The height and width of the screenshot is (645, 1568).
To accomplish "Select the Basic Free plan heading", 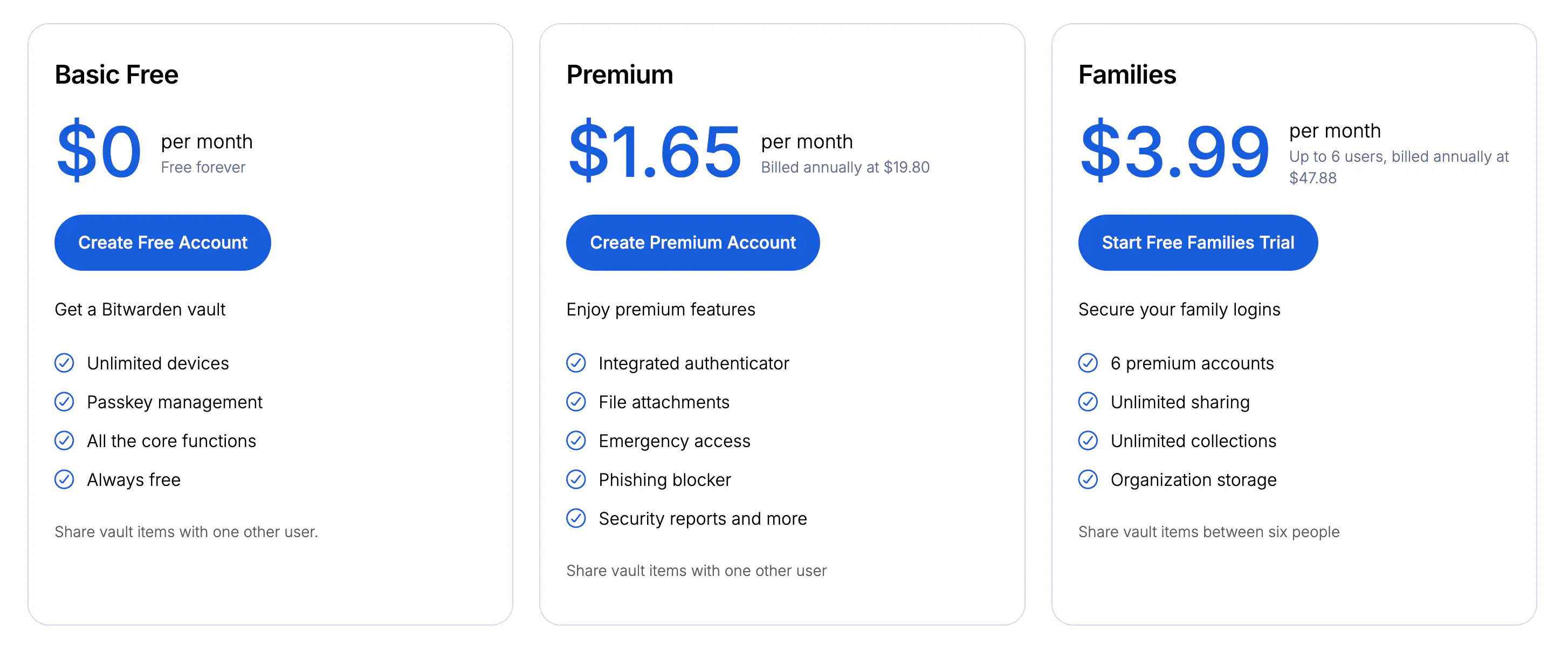I will coord(116,74).
